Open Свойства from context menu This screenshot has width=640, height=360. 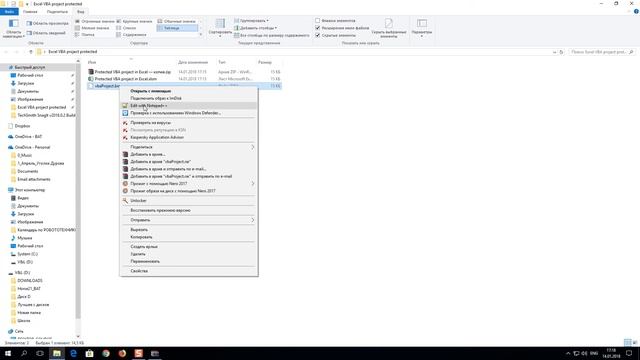(189, 271)
